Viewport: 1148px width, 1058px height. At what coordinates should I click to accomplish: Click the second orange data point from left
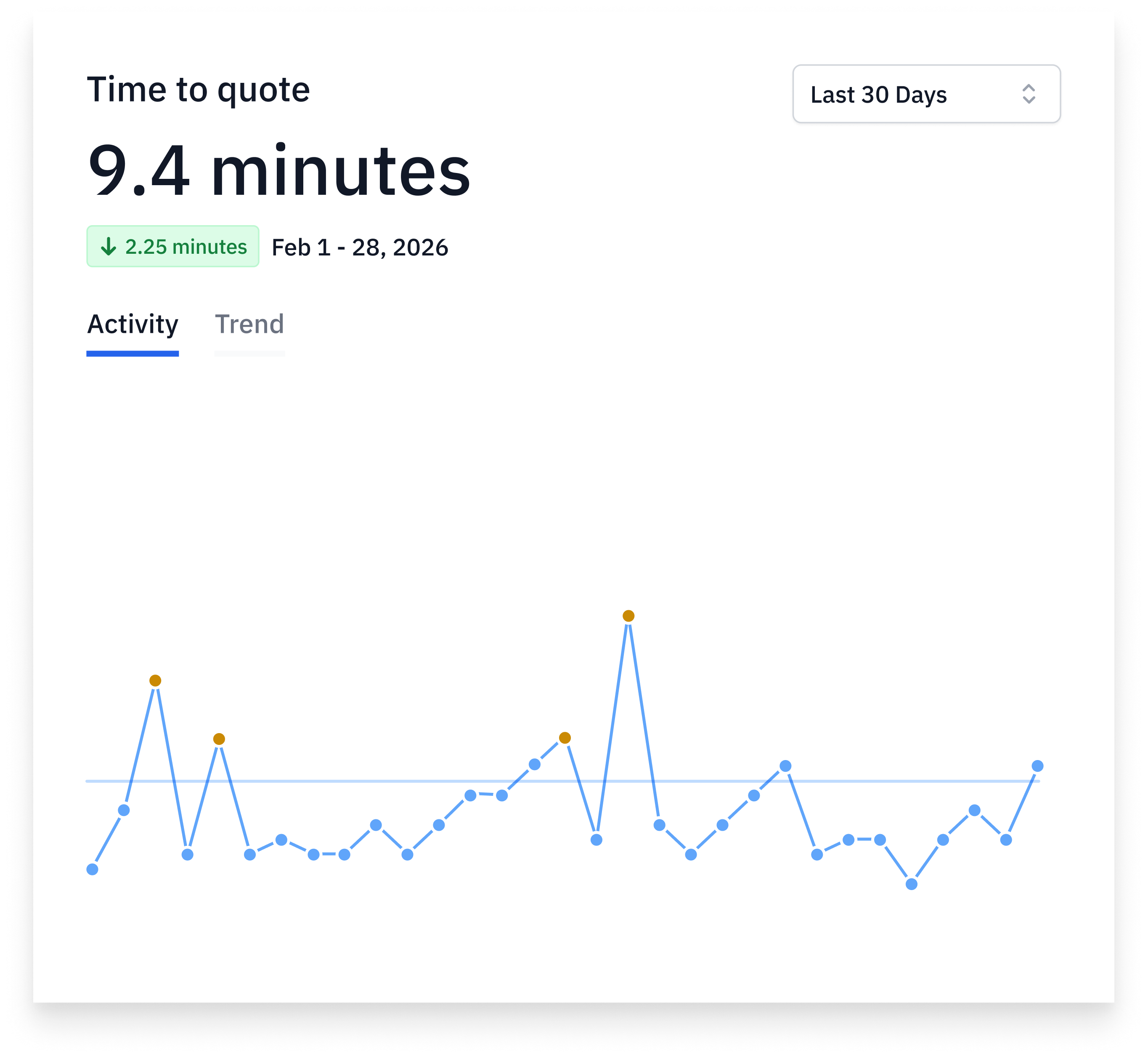(x=219, y=739)
